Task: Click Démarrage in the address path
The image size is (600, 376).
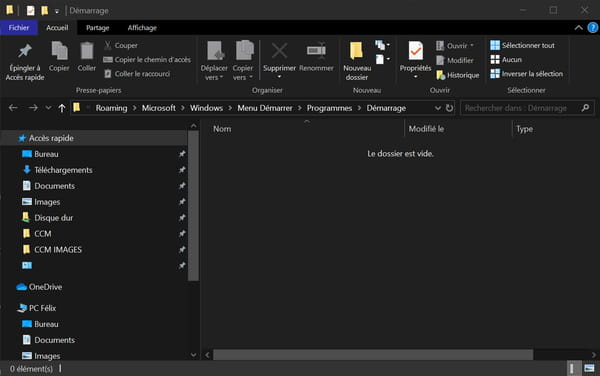Action: [x=386, y=108]
